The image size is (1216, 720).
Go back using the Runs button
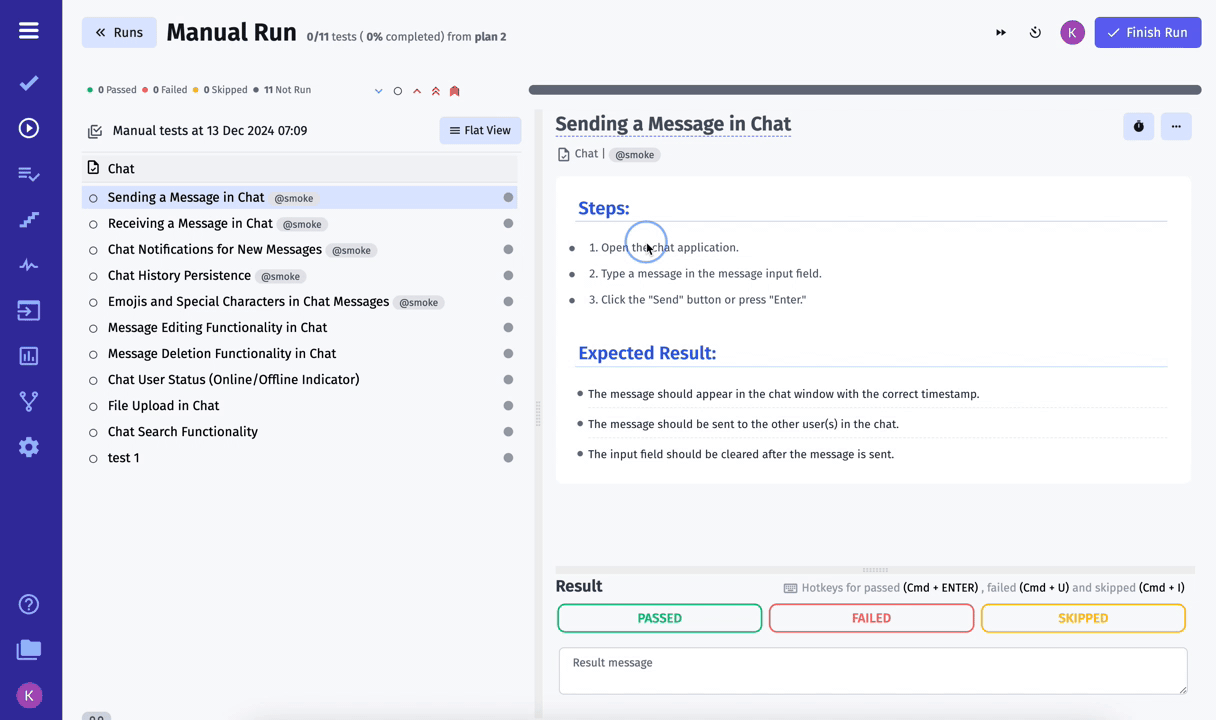[119, 33]
